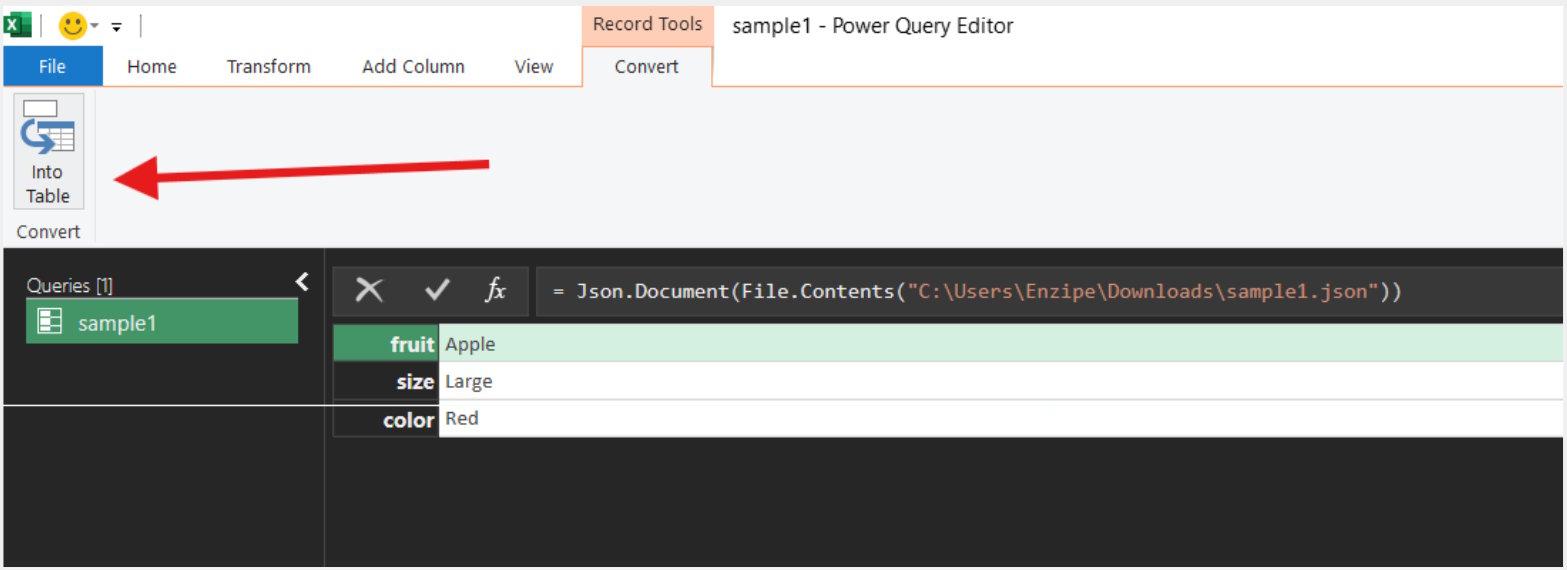Select the color field name cell
1567x570 pixels.
click(386, 419)
